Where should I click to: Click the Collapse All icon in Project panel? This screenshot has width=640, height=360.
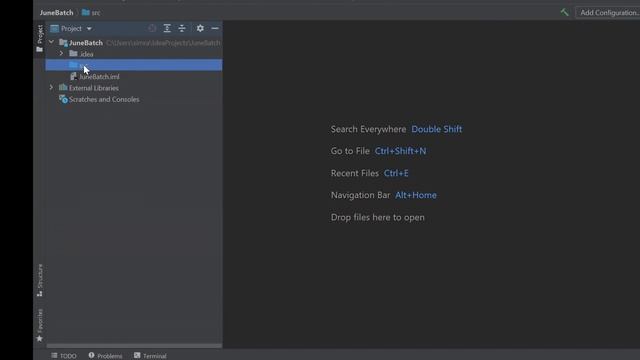click(182, 28)
